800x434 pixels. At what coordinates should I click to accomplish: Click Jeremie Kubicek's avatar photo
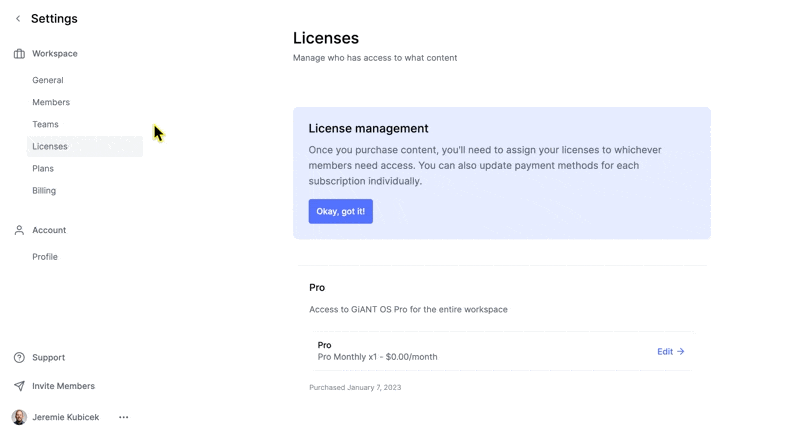pos(19,417)
